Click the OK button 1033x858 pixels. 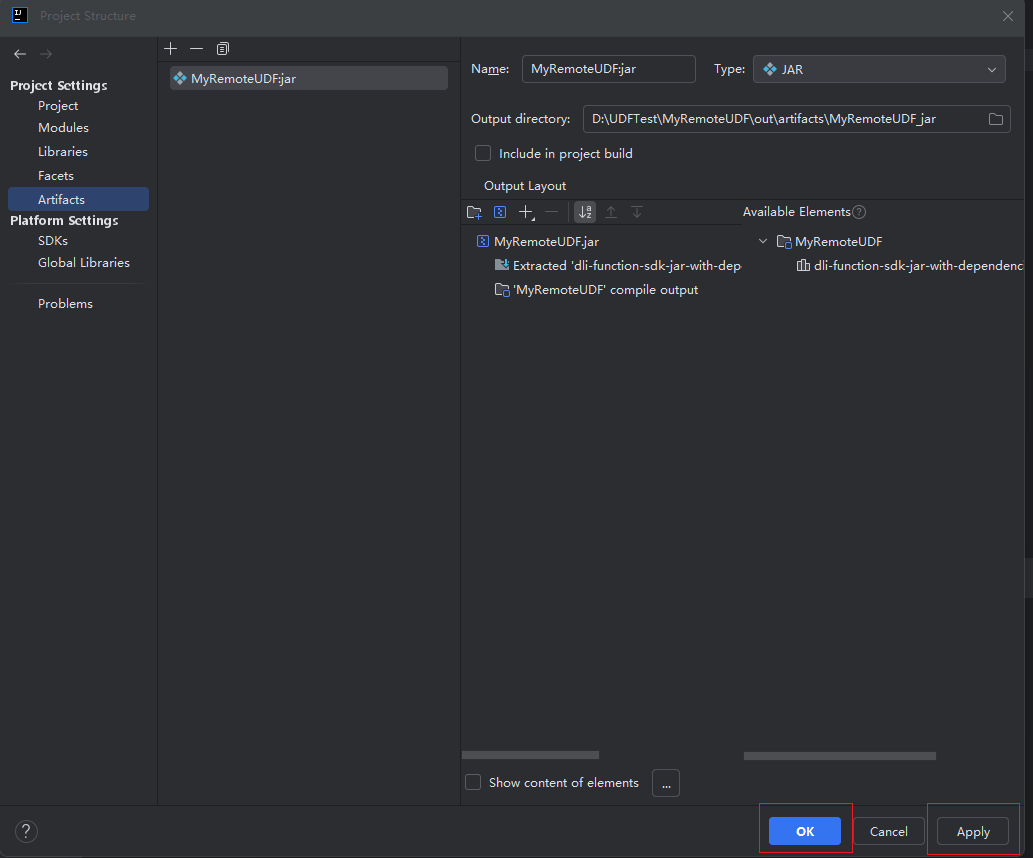point(804,831)
